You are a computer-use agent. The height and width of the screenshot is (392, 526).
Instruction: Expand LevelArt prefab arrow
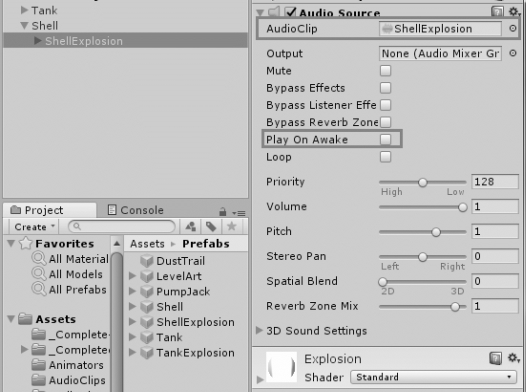(x=133, y=276)
